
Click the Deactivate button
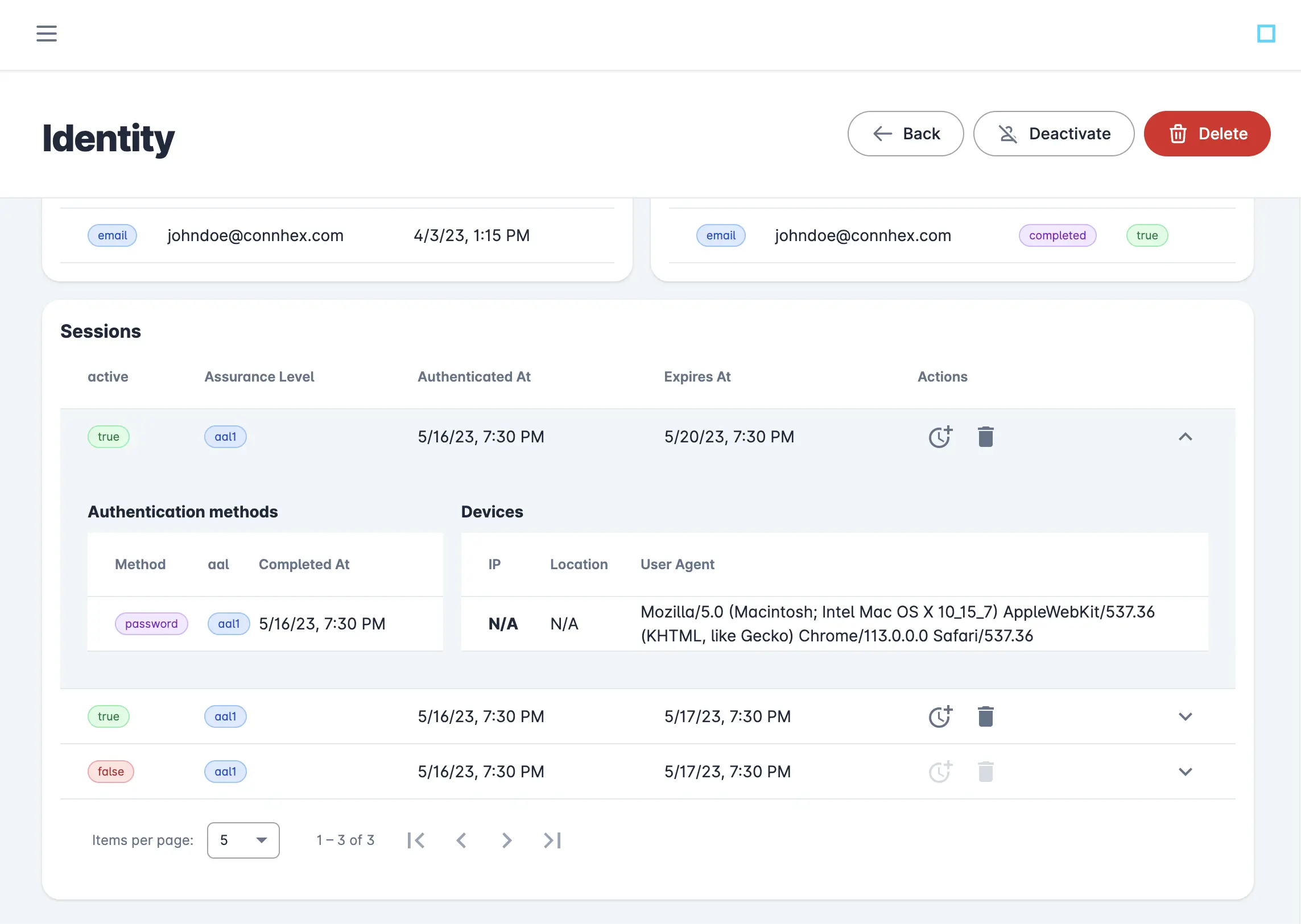click(1054, 133)
